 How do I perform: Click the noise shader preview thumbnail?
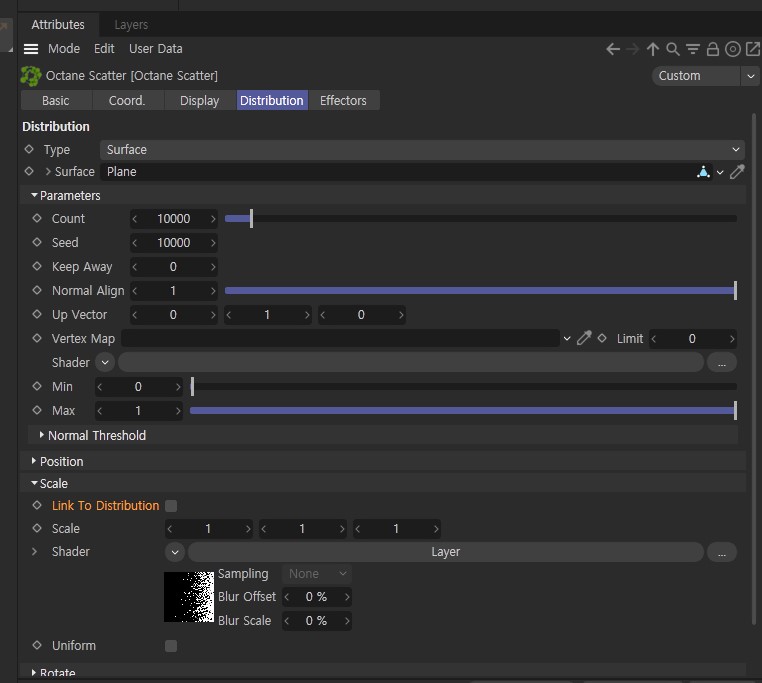(189, 597)
